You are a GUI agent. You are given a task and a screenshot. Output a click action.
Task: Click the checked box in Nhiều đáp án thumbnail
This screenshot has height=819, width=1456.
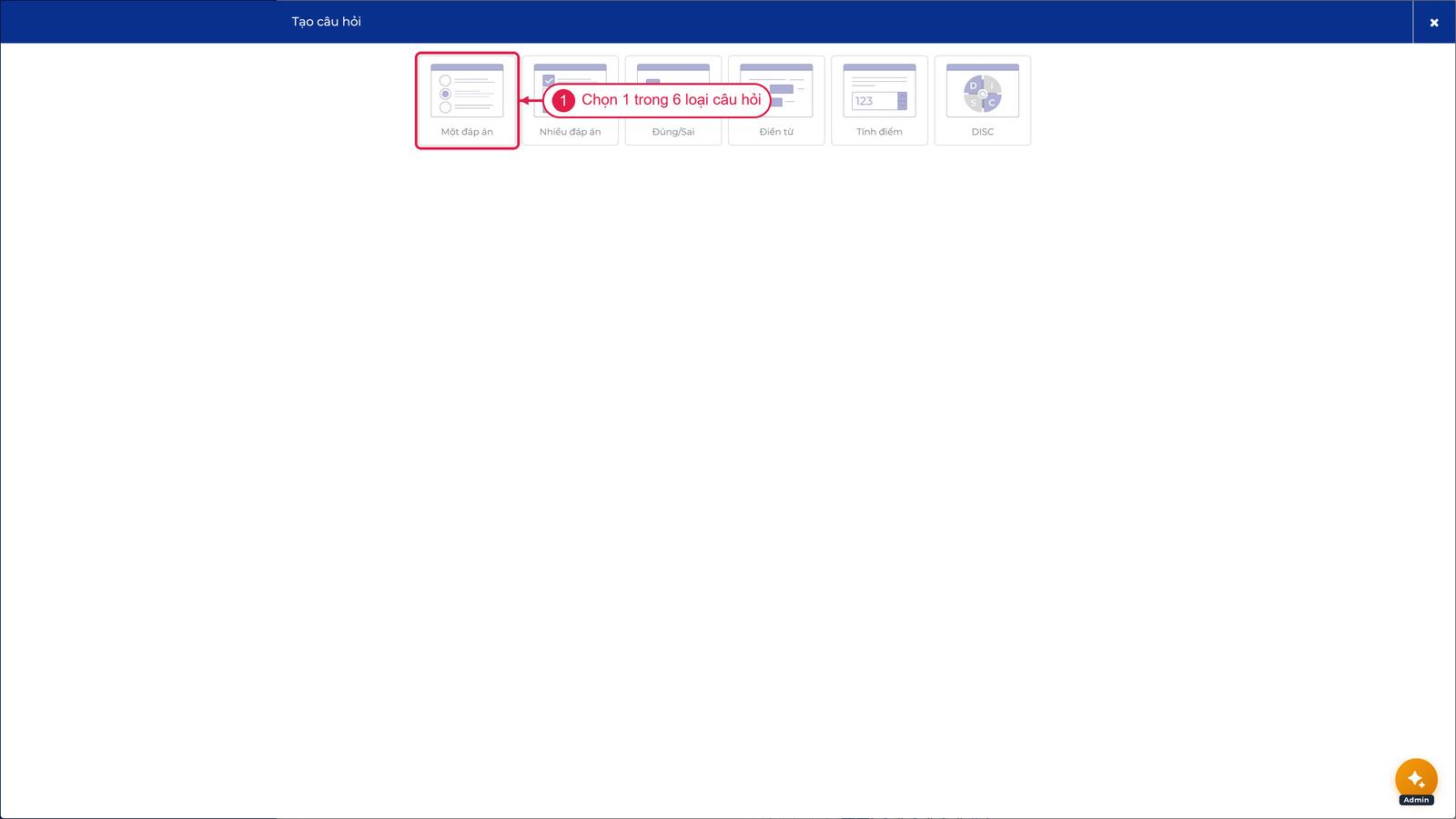click(549, 80)
